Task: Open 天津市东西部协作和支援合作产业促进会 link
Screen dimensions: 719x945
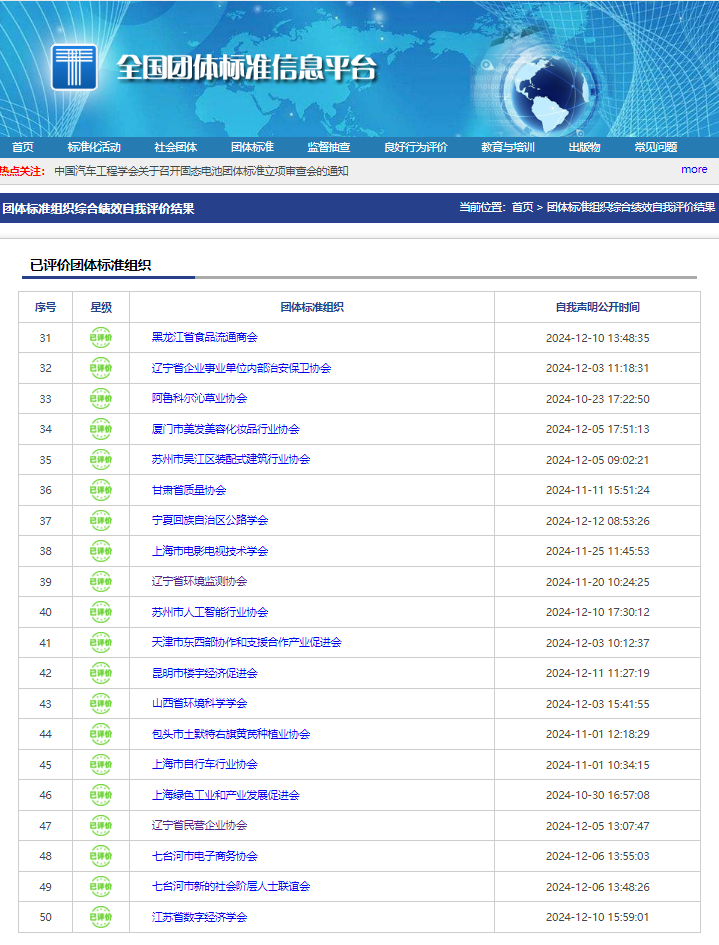Action: (246, 642)
